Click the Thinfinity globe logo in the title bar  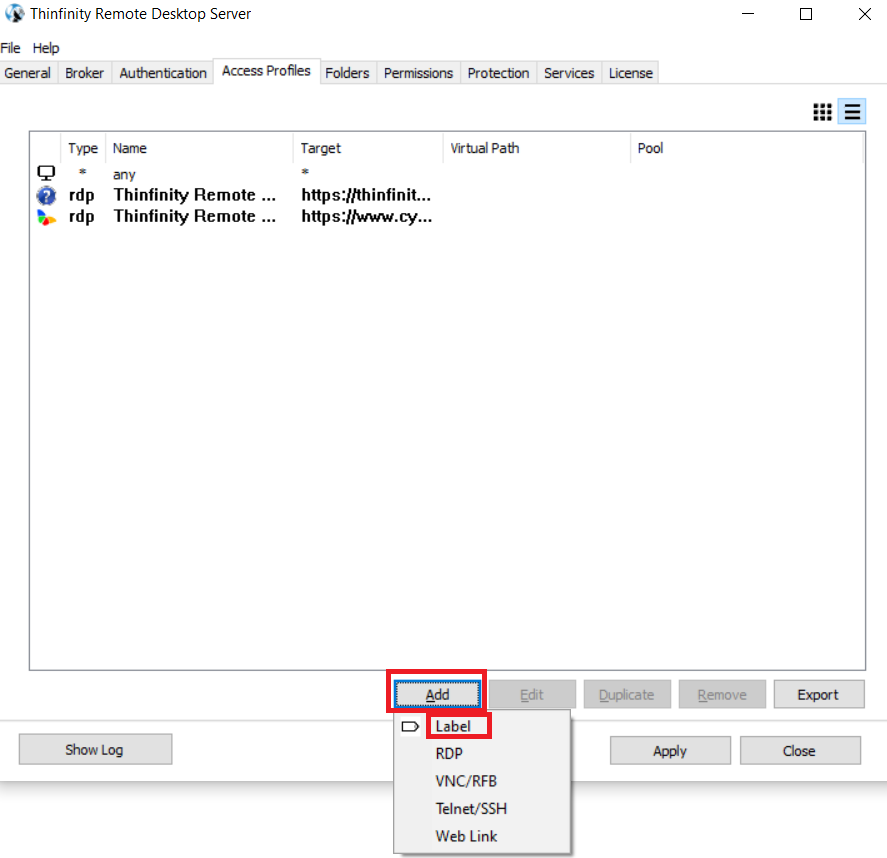[13, 13]
